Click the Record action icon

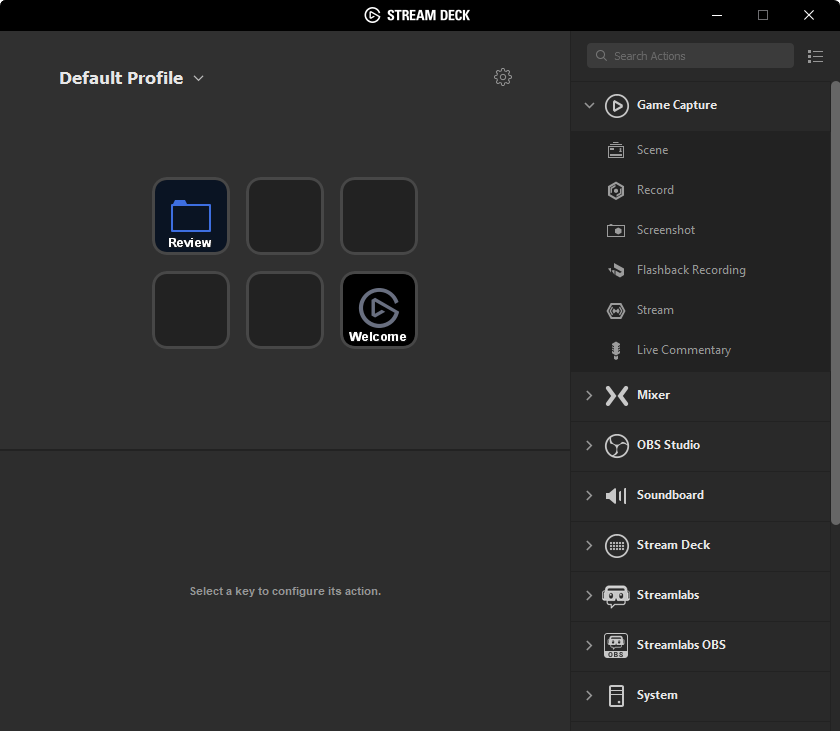coord(616,190)
